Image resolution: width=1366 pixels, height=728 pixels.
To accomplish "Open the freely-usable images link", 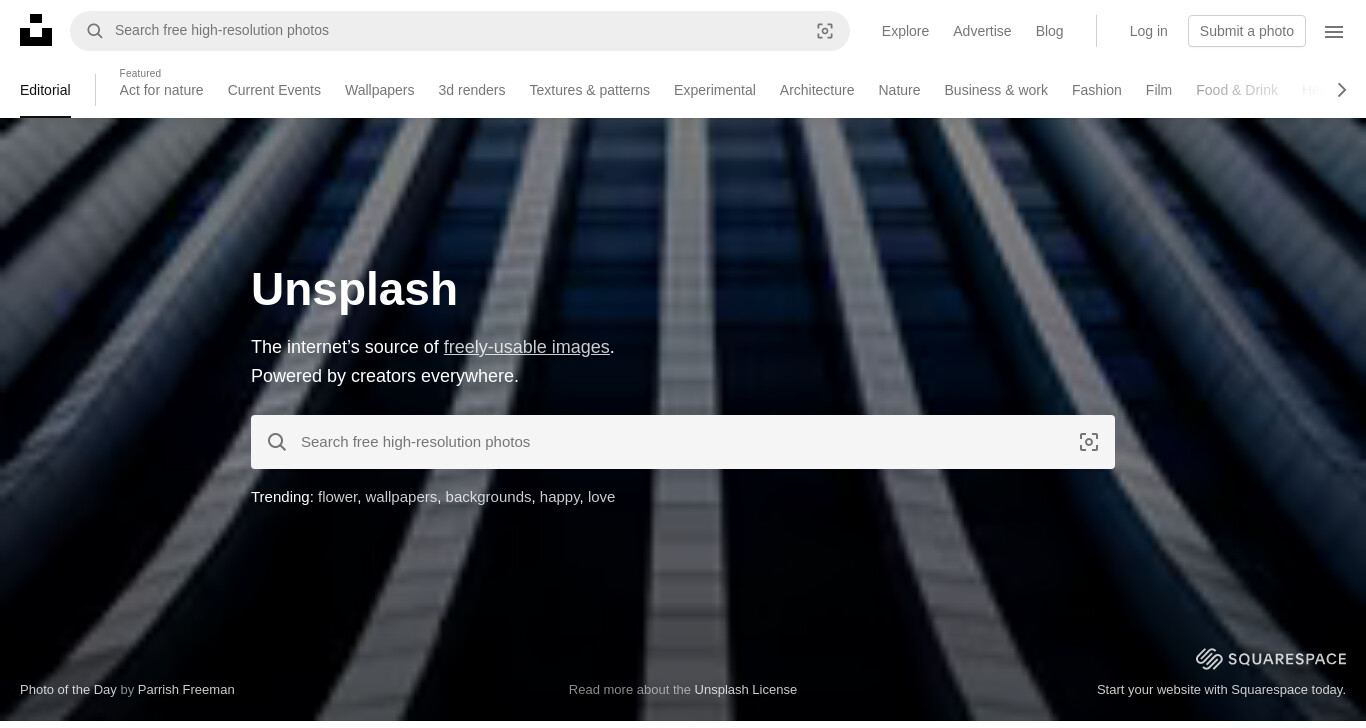I will point(526,347).
